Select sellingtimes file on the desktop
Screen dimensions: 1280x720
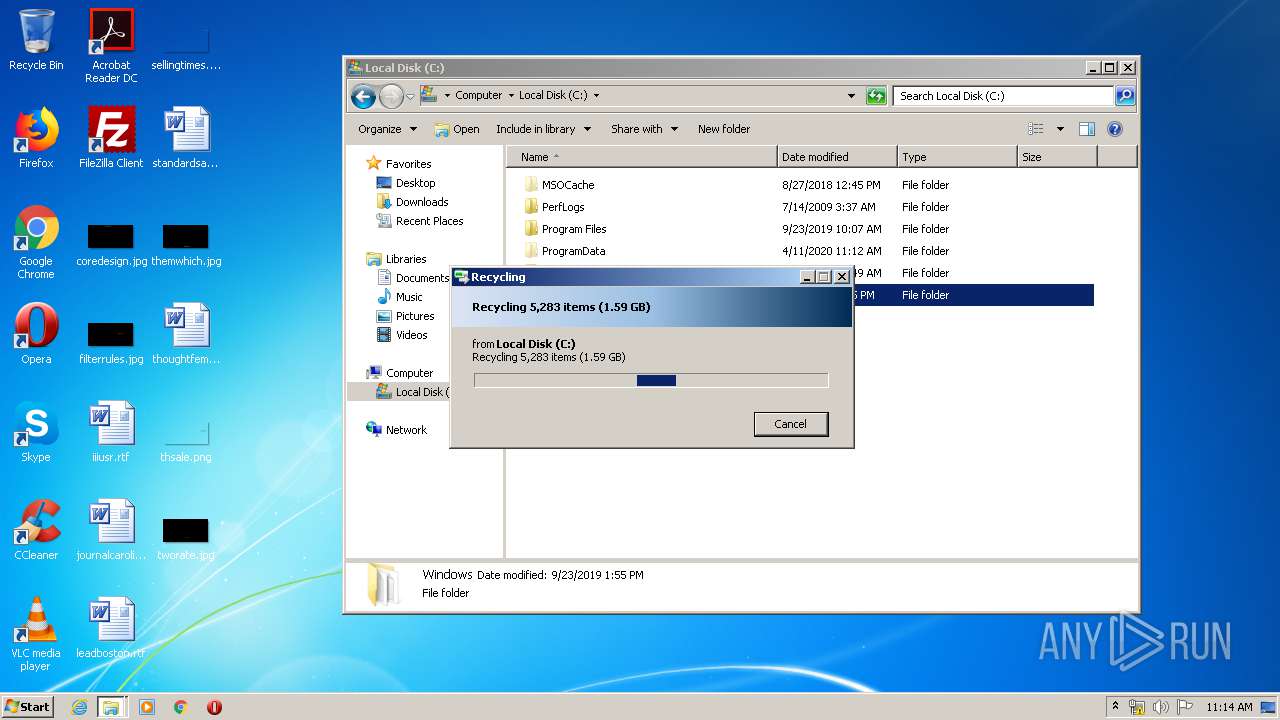point(186,50)
